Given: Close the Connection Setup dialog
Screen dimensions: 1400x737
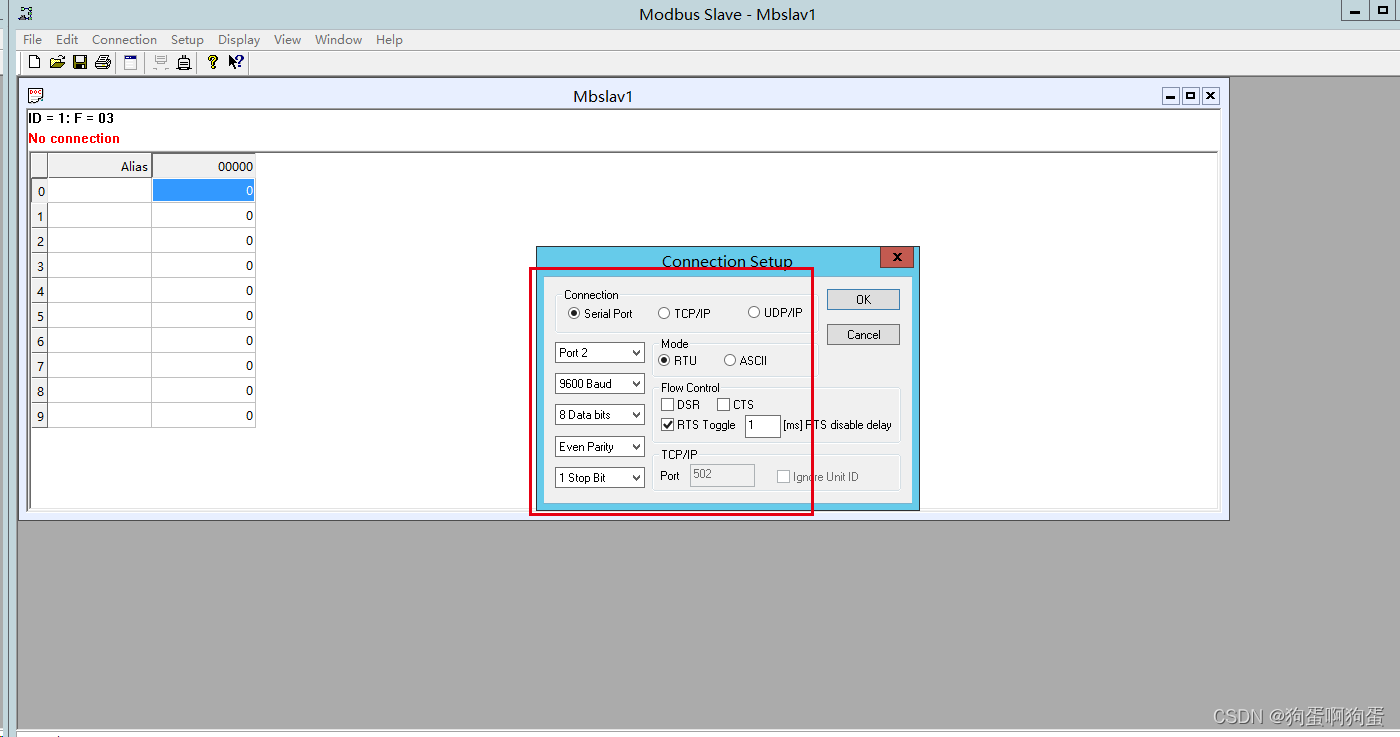Looking at the screenshot, I should pyautogui.click(x=897, y=258).
